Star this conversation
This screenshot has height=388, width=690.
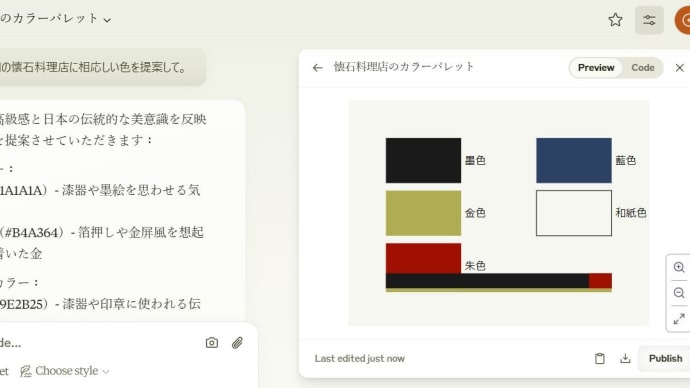[x=615, y=20]
